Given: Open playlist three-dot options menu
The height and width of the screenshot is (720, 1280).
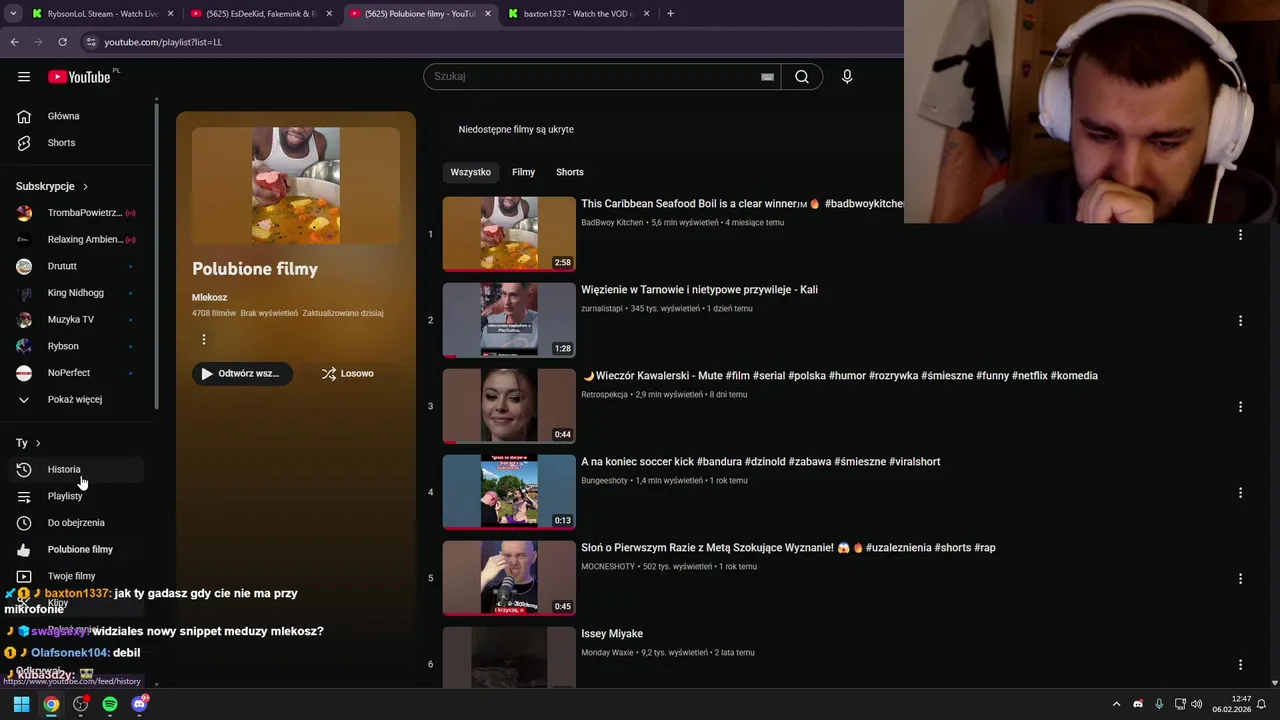Looking at the screenshot, I should [x=204, y=340].
